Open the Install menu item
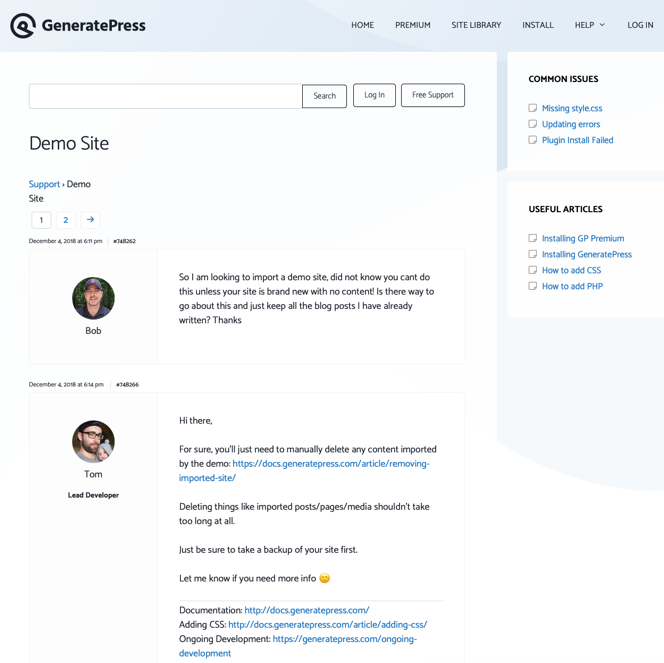This screenshot has height=663, width=664. (x=538, y=25)
